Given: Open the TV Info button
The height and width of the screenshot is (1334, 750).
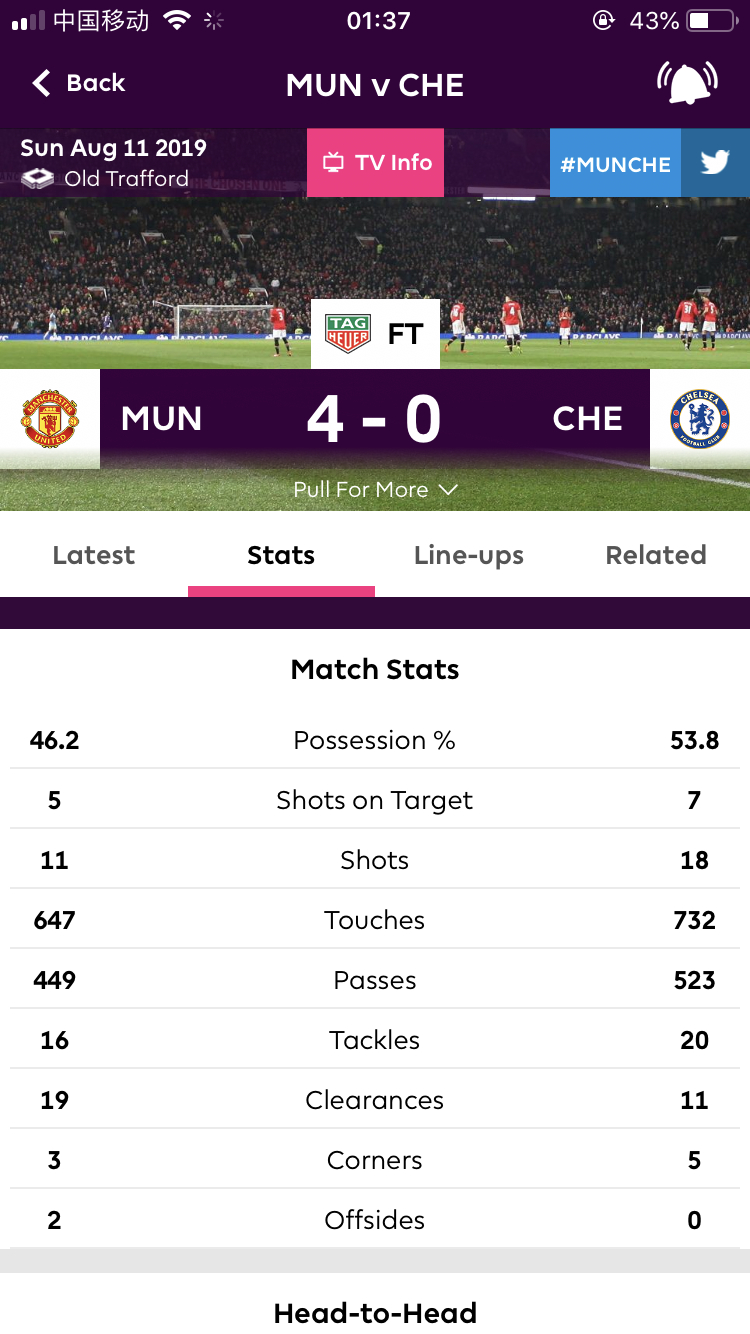Looking at the screenshot, I should coord(376,162).
